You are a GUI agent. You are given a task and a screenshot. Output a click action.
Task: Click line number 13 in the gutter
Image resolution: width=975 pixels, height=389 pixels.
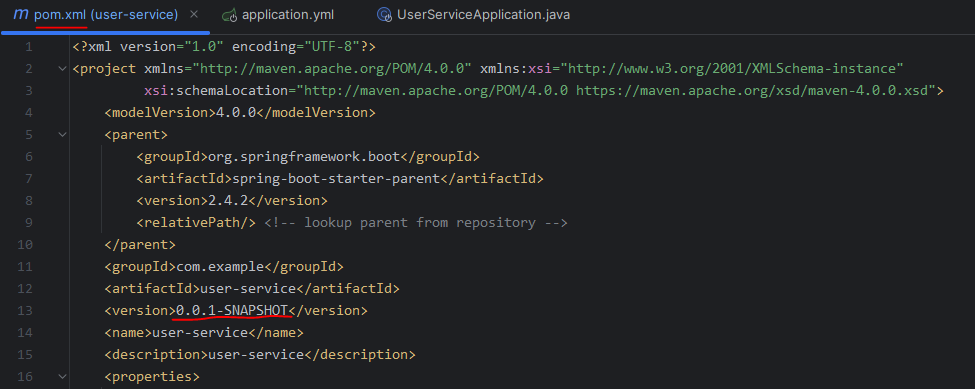[25, 310]
